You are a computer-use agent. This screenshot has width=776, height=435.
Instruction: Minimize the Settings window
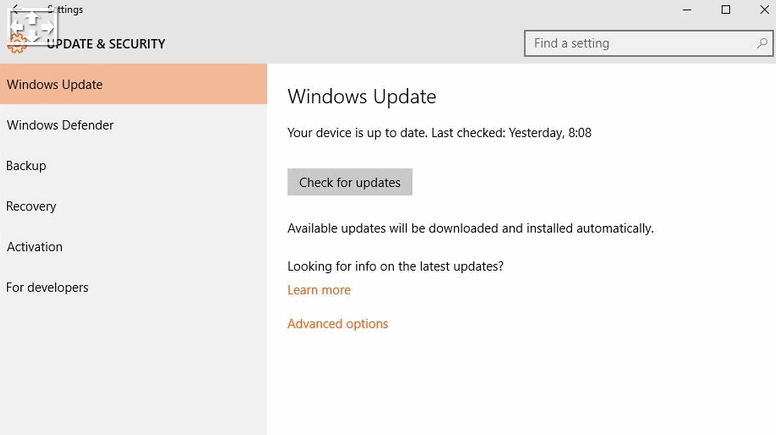tap(686, 10)
